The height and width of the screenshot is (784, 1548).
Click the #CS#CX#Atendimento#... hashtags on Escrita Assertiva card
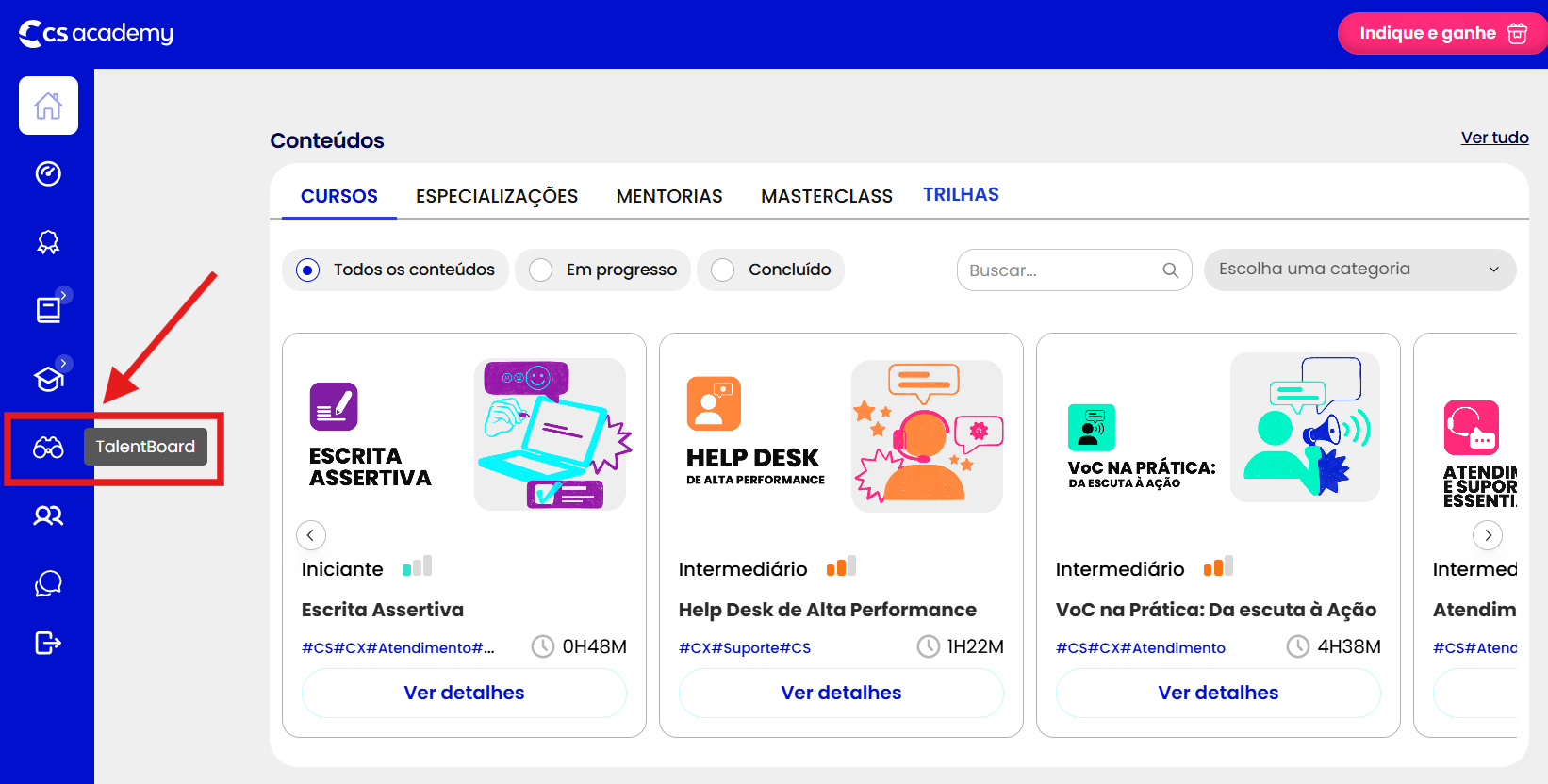coord(398,648)
